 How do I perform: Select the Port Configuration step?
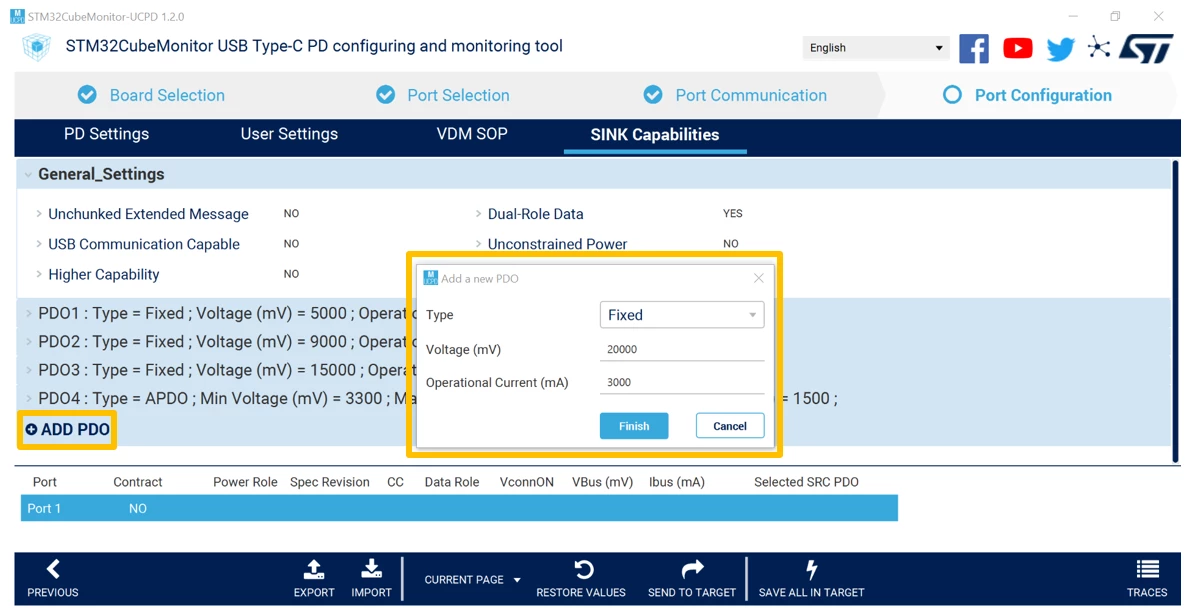pos(1027,95)
